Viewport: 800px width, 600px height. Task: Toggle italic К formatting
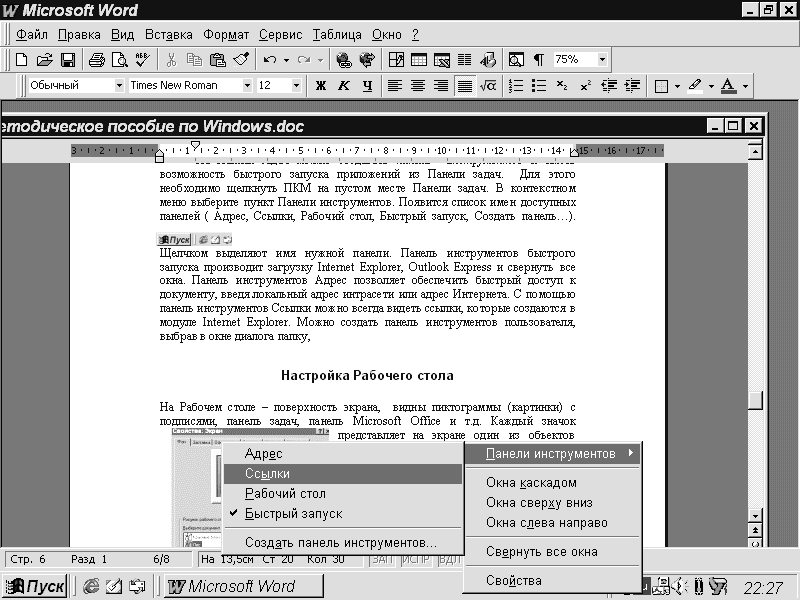tap(344, 86)
